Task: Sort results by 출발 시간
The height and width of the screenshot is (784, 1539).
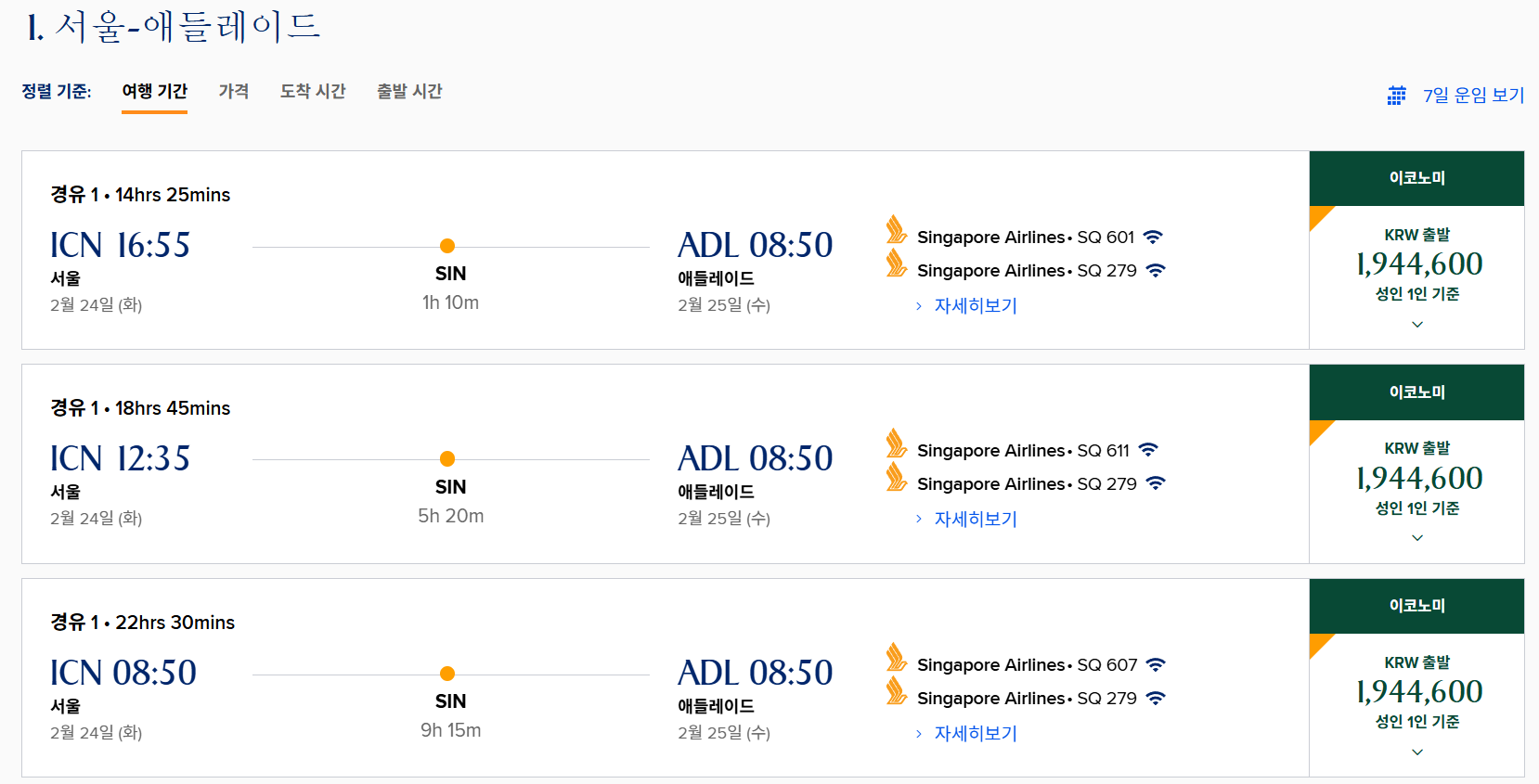Action: pos(409,91)
